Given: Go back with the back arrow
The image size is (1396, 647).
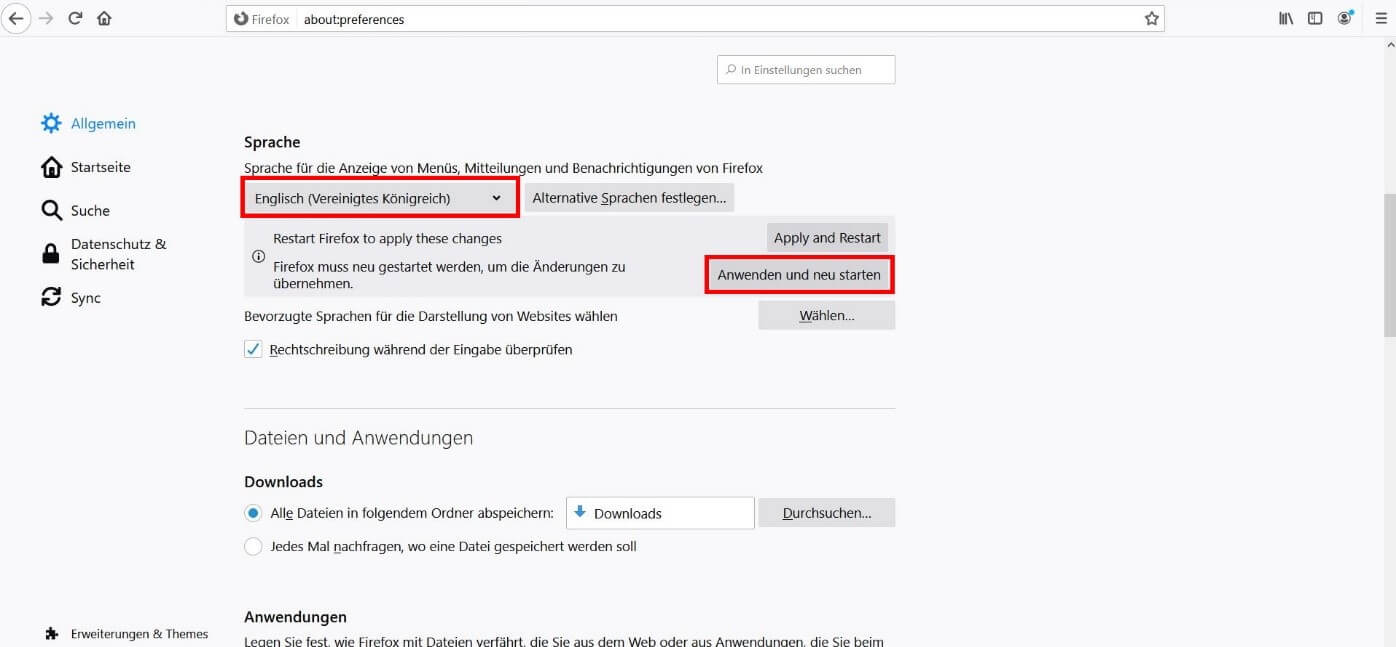Looking at the screenshot, I should coord(16,18).
